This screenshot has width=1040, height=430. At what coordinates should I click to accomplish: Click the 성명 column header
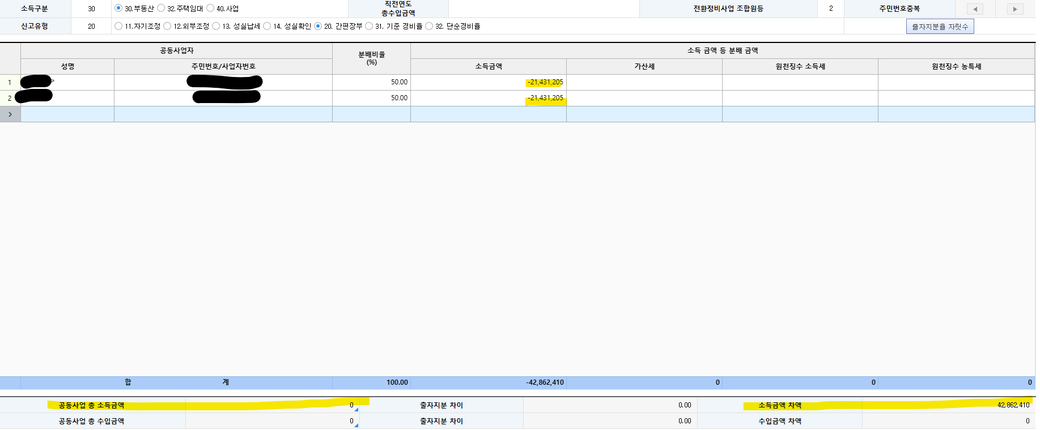click(x=67, y=66)
